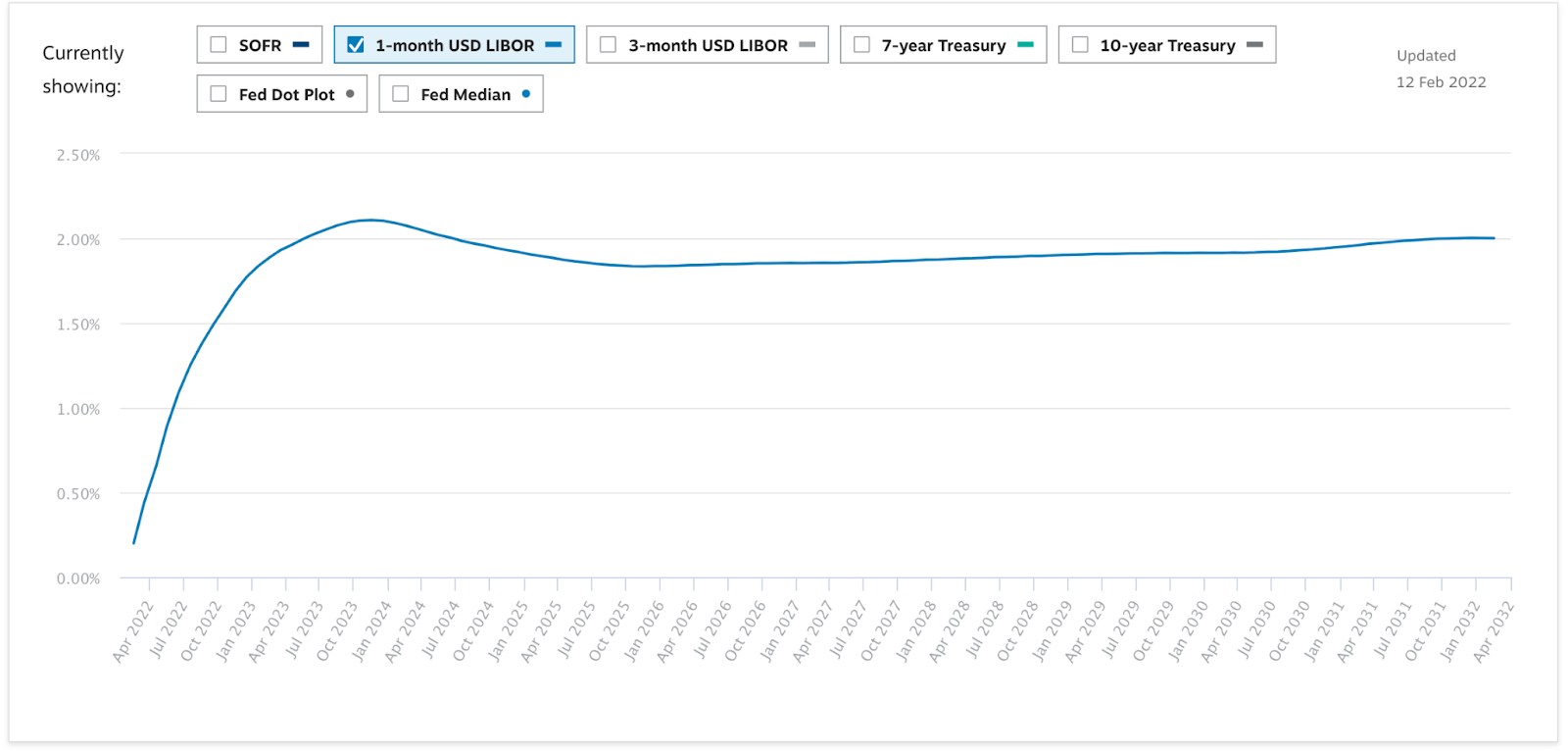Click the teal 7-year Treasury legend dash
The image size is (1568, 751).
point(1025,45)
